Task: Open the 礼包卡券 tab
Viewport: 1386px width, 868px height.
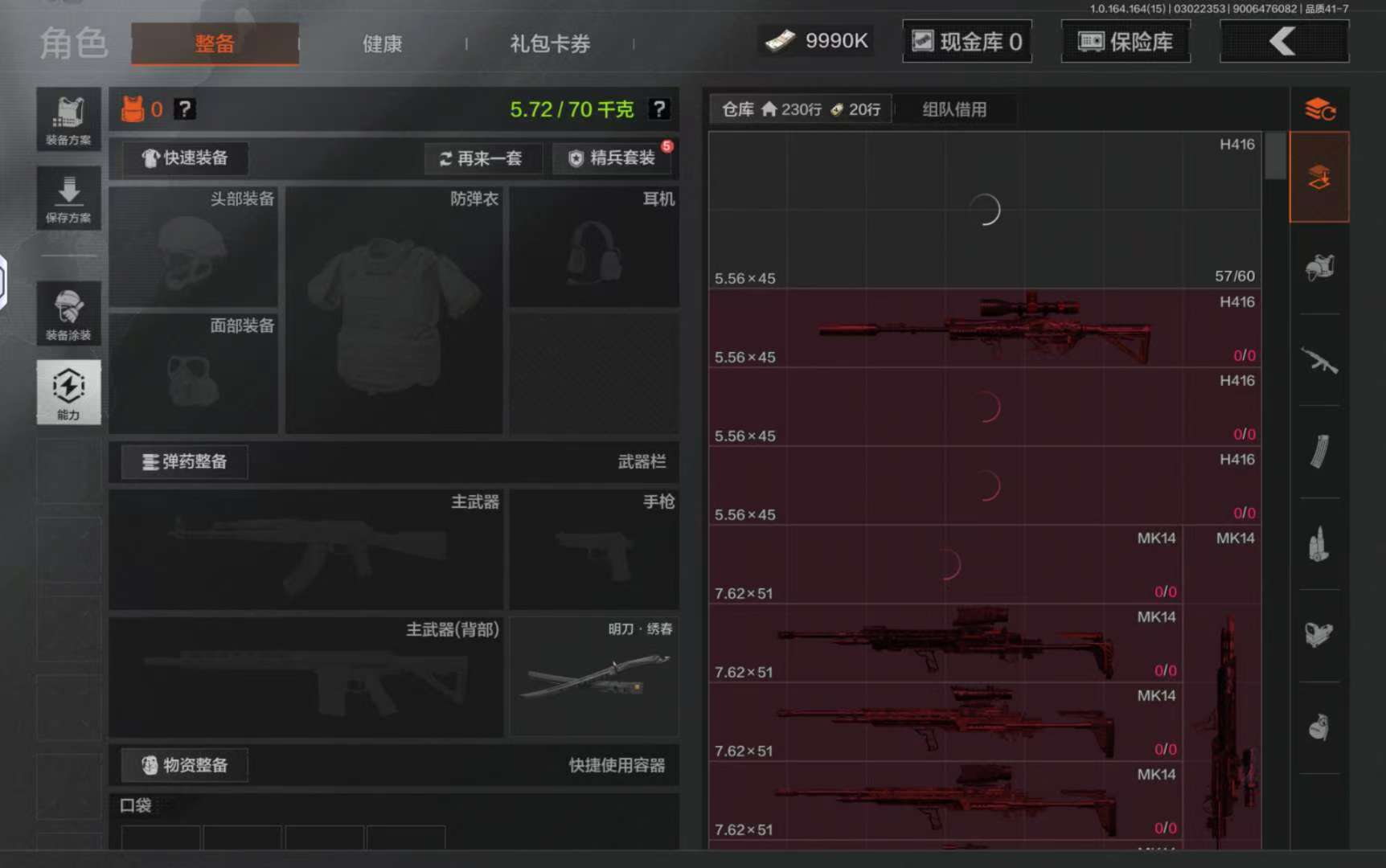Action: tap(550, 43)
